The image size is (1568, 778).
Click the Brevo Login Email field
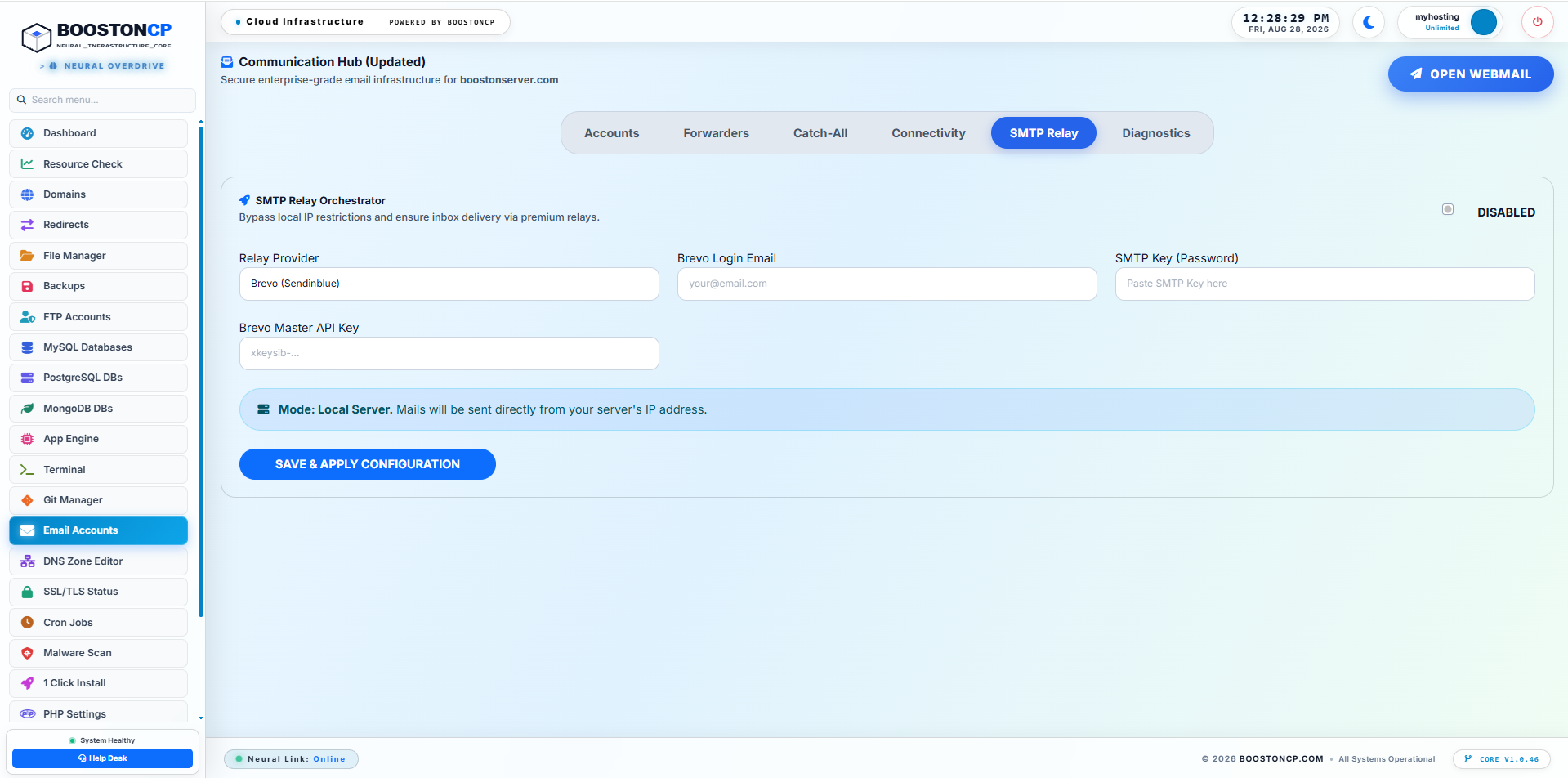tap(887, 284)
